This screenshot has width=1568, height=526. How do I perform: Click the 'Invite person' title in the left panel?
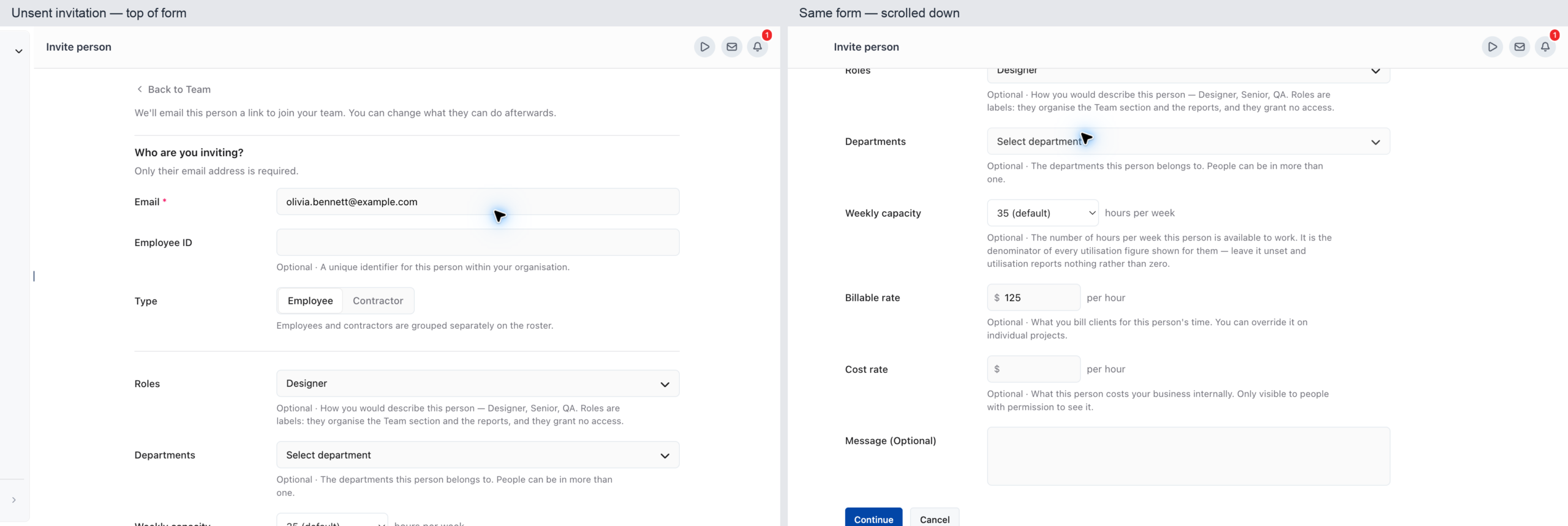[x=78, y=47]
